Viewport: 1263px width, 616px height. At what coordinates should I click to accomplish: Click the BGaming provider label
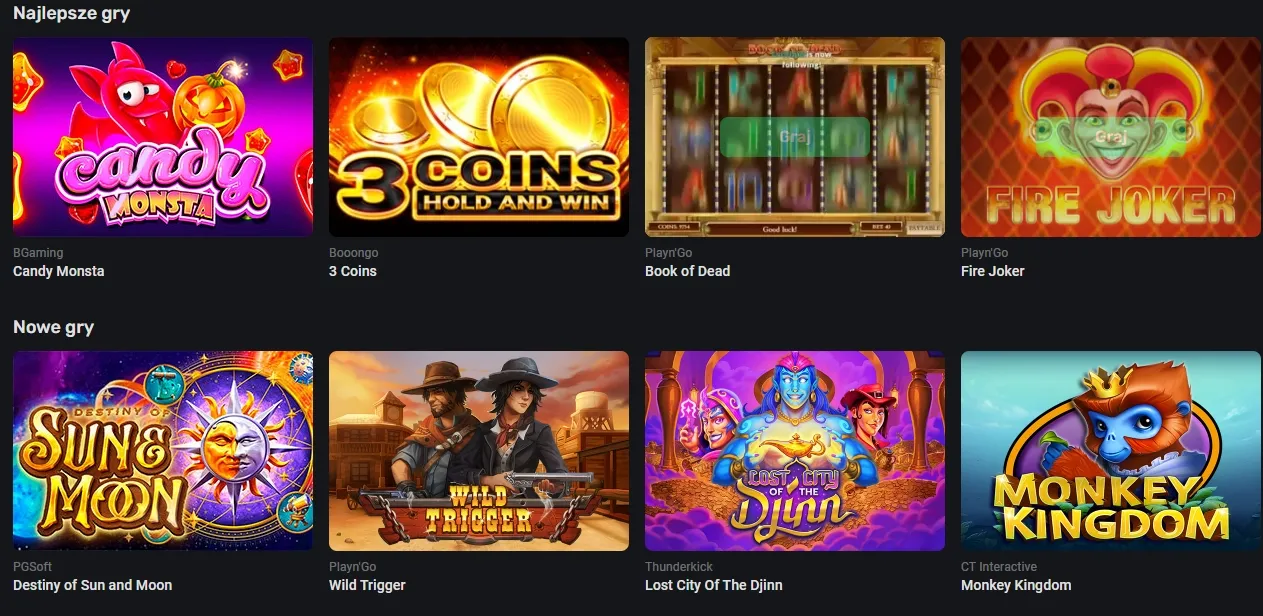(38, 253)
